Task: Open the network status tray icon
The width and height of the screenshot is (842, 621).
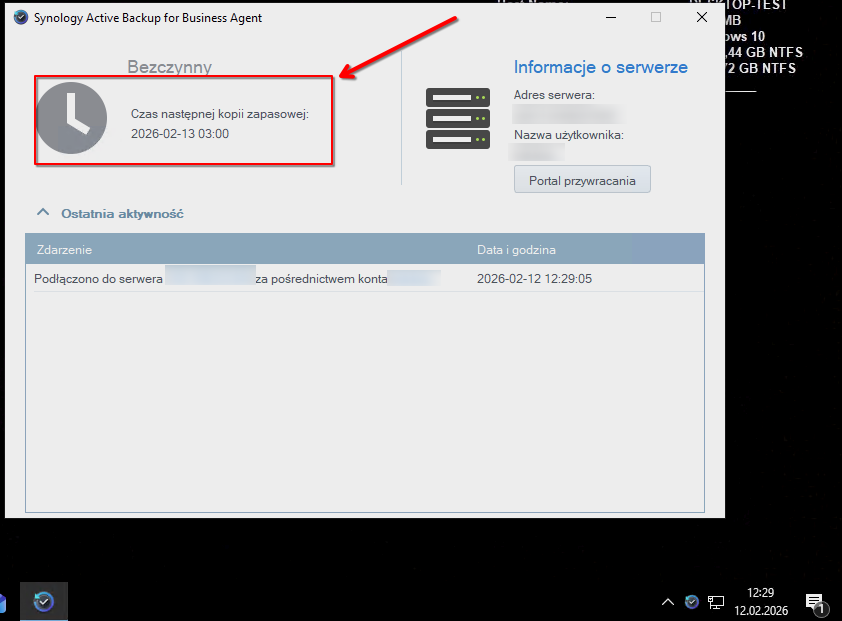Action: 716,602
